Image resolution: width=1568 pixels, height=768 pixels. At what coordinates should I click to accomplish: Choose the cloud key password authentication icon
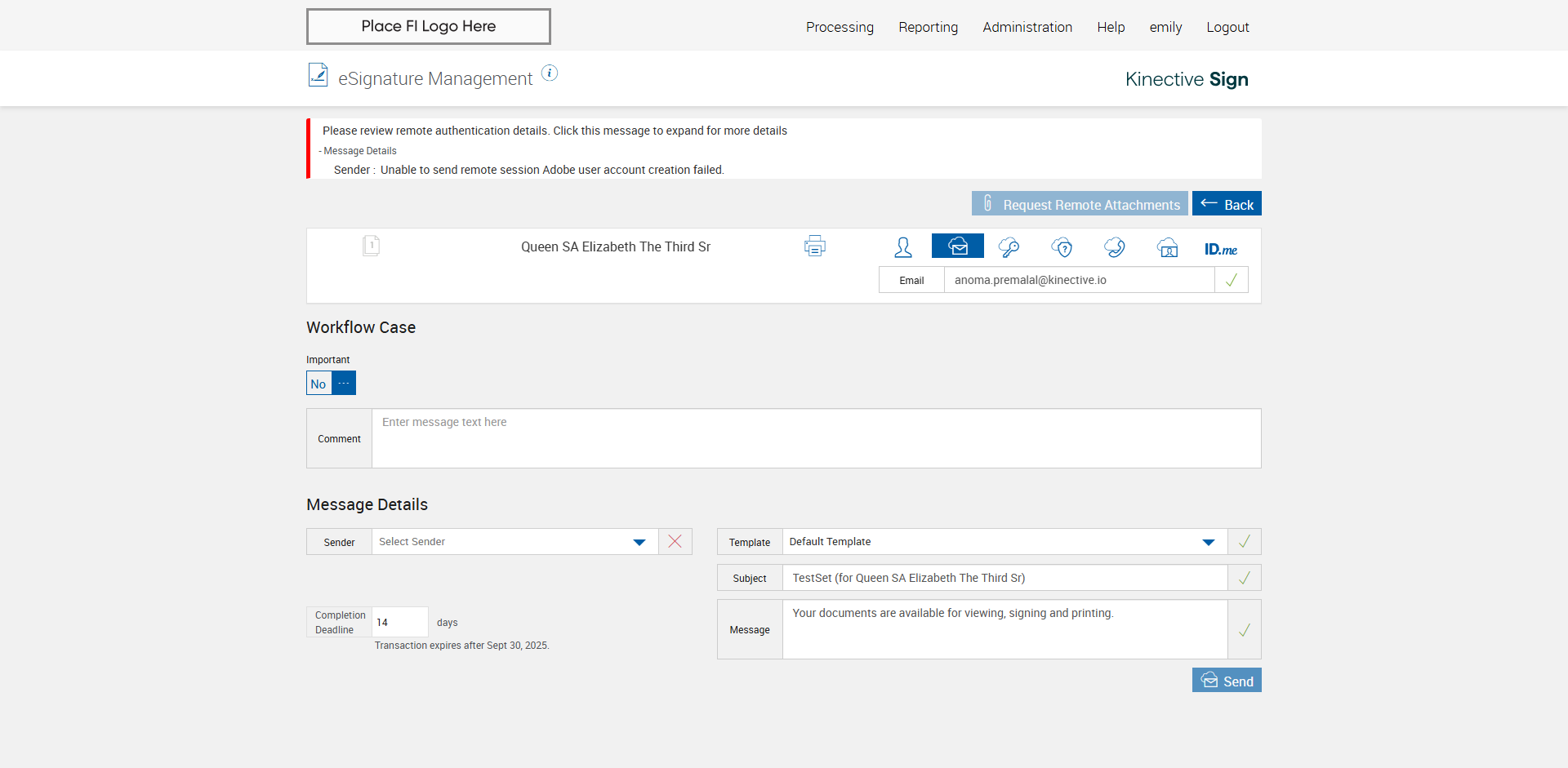point(1009,247)
